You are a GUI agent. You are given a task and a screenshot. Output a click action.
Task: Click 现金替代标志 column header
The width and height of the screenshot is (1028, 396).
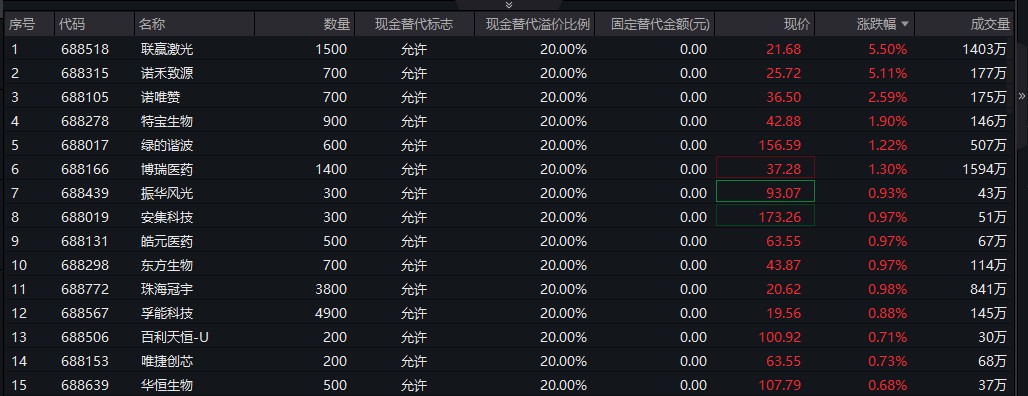pyautogui.click(x=414, y=24)
